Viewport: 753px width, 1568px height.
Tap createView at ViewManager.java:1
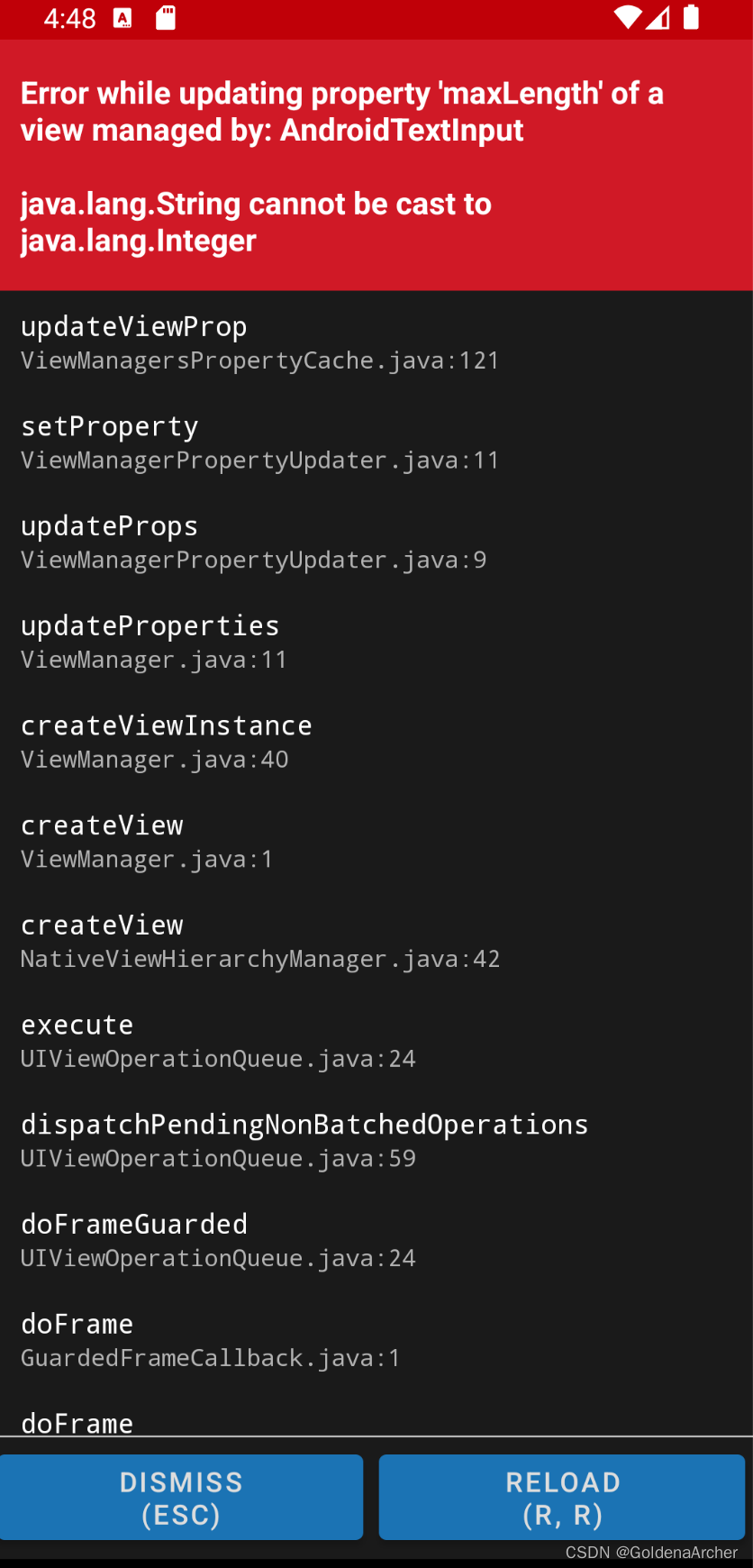tap(376, 842)
